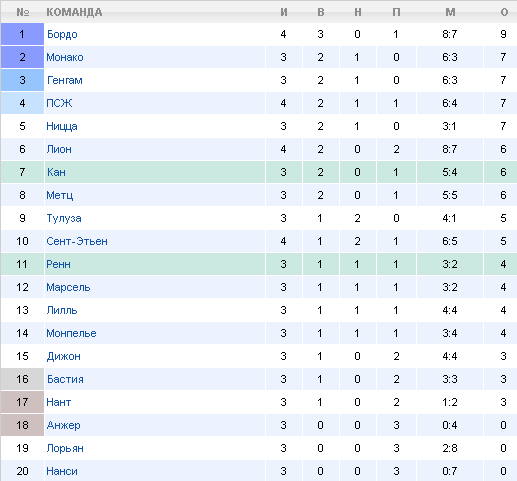Click the highlighted Ренн team link
517x481 pixels.
coord(58,264)
